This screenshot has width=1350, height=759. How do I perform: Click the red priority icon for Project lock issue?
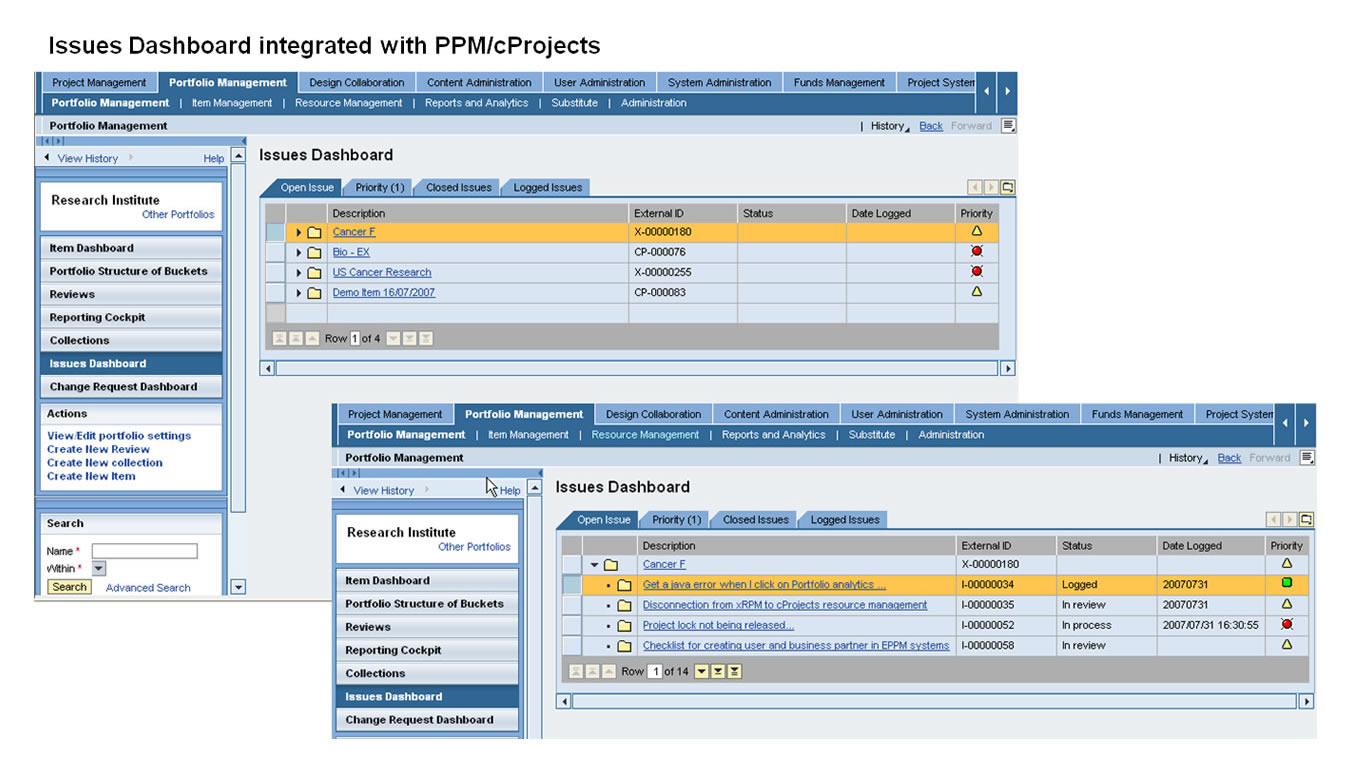(x=1287, y=625)
